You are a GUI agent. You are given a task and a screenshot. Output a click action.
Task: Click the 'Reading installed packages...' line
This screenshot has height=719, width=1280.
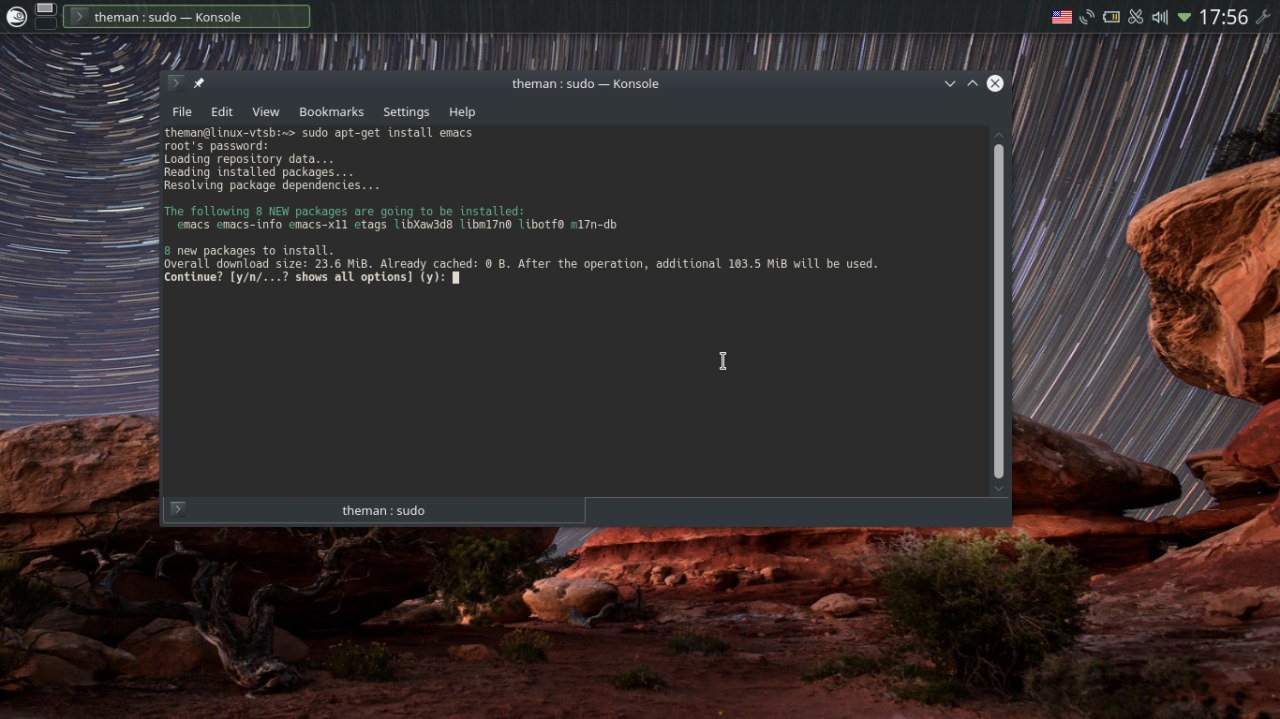pyautogui.click(x=259, y=172)
